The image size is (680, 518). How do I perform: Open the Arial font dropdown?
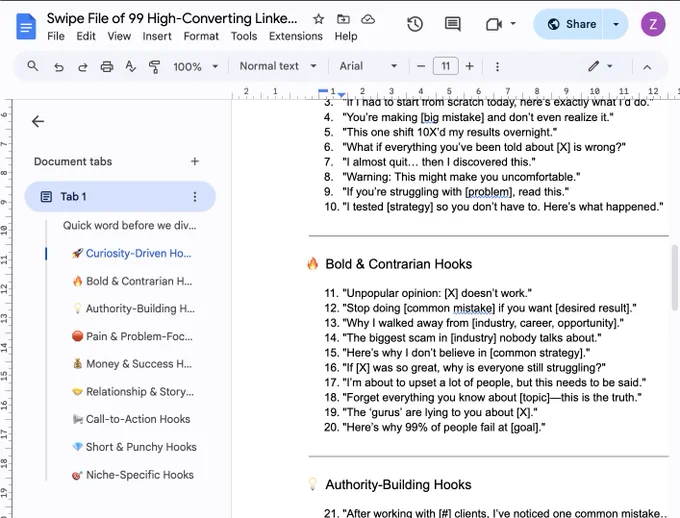pos(368,66)
